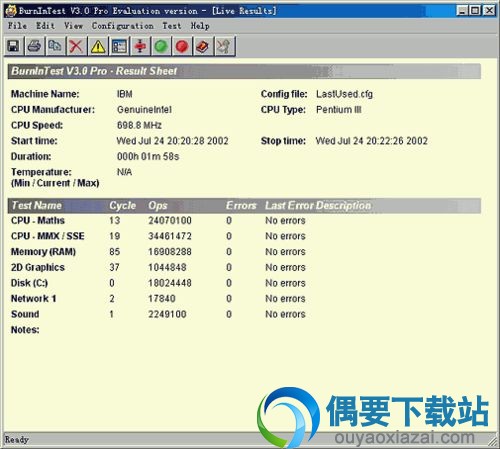500x449 pixels.
Task: Click the ops value 17840
Action: click(x=162, y=298)
